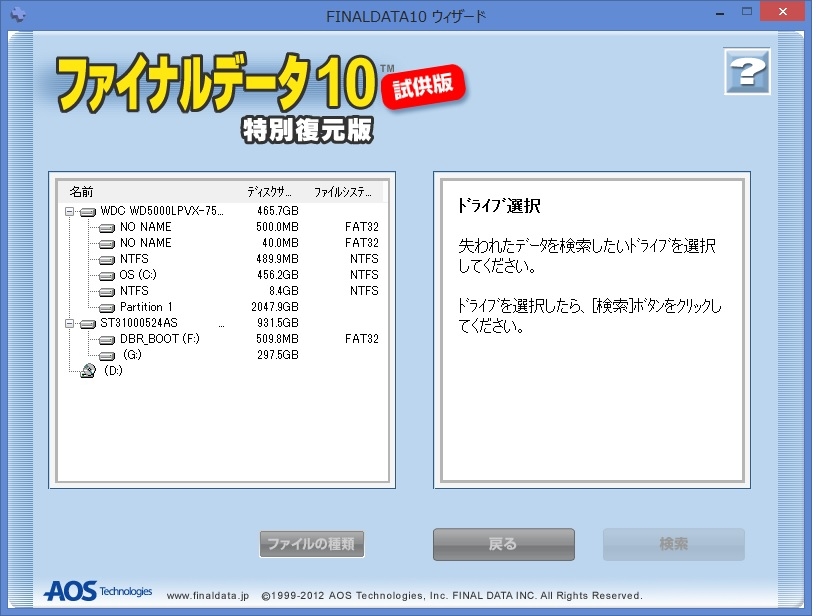The height and width of the screenshot is (616, 819).
Task: Select the (G:) drive label
Action: tap(132, 355)
